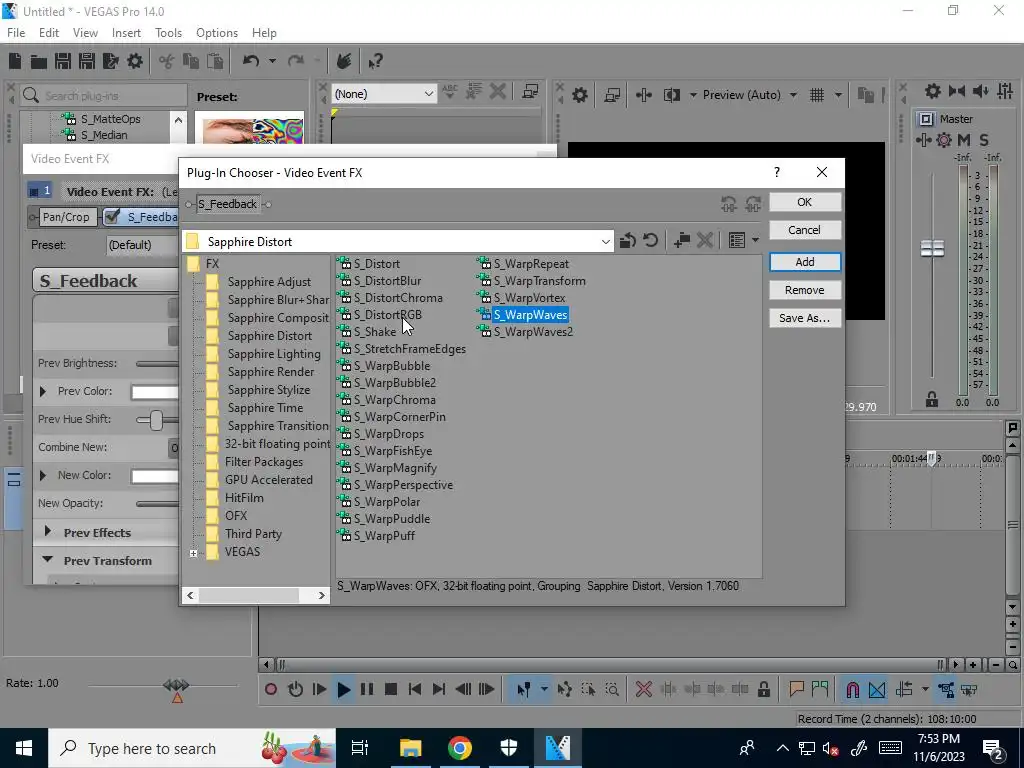Click the Save As... button
1024x768 pixels.
click(x=805, y=318)
